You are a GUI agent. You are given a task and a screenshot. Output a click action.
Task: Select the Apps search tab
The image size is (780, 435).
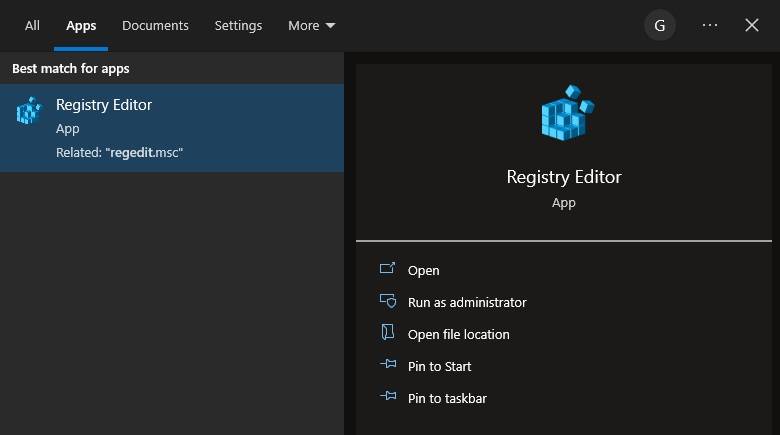81,25
